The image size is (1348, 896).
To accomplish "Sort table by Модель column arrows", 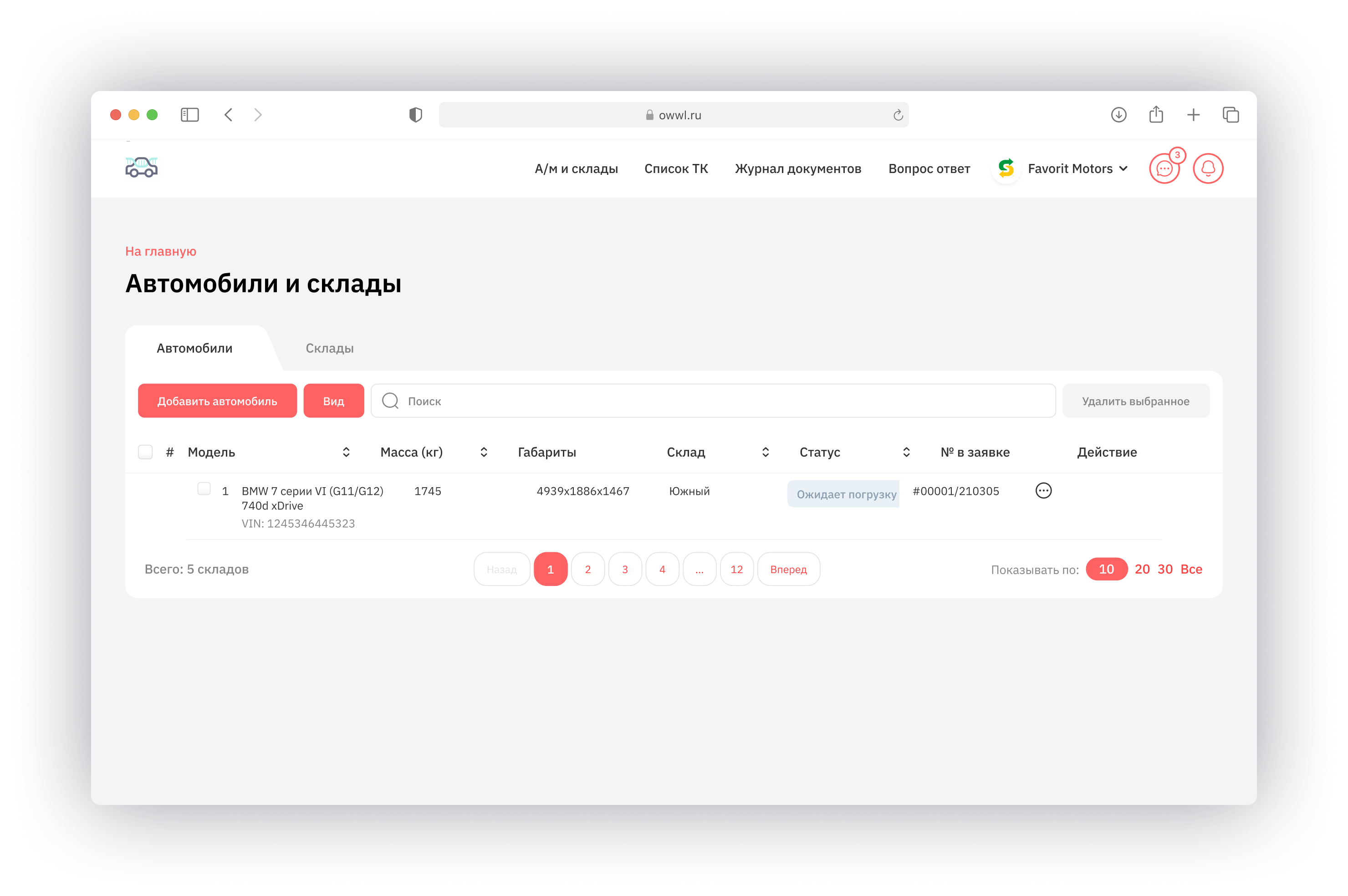I will [346, 452].
